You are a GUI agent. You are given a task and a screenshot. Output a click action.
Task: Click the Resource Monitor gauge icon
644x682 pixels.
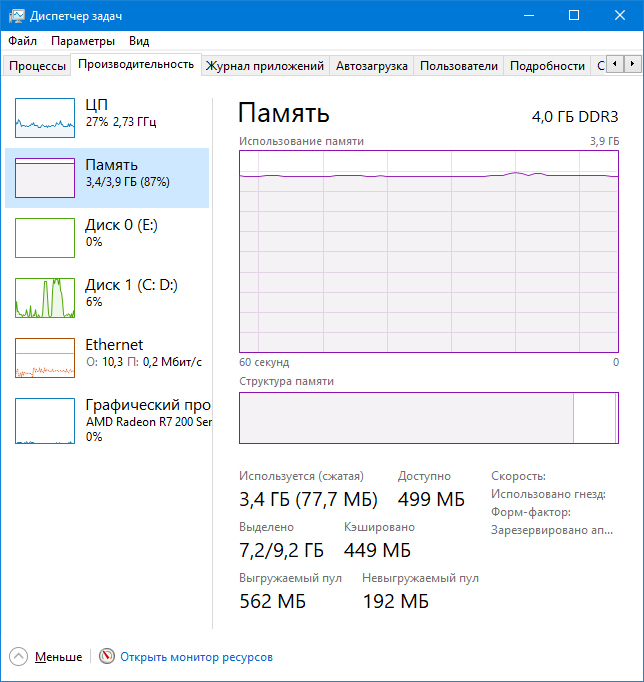pyautogui.click(x=107, y=656)
